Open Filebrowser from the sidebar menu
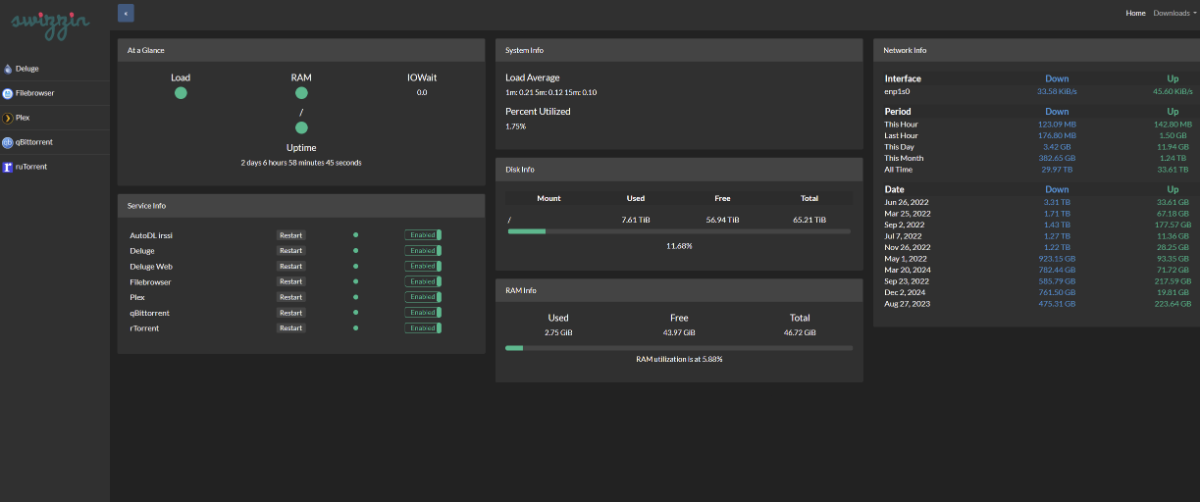The image size is (1200, 502). pyautogui.click(x=55, y=93)
